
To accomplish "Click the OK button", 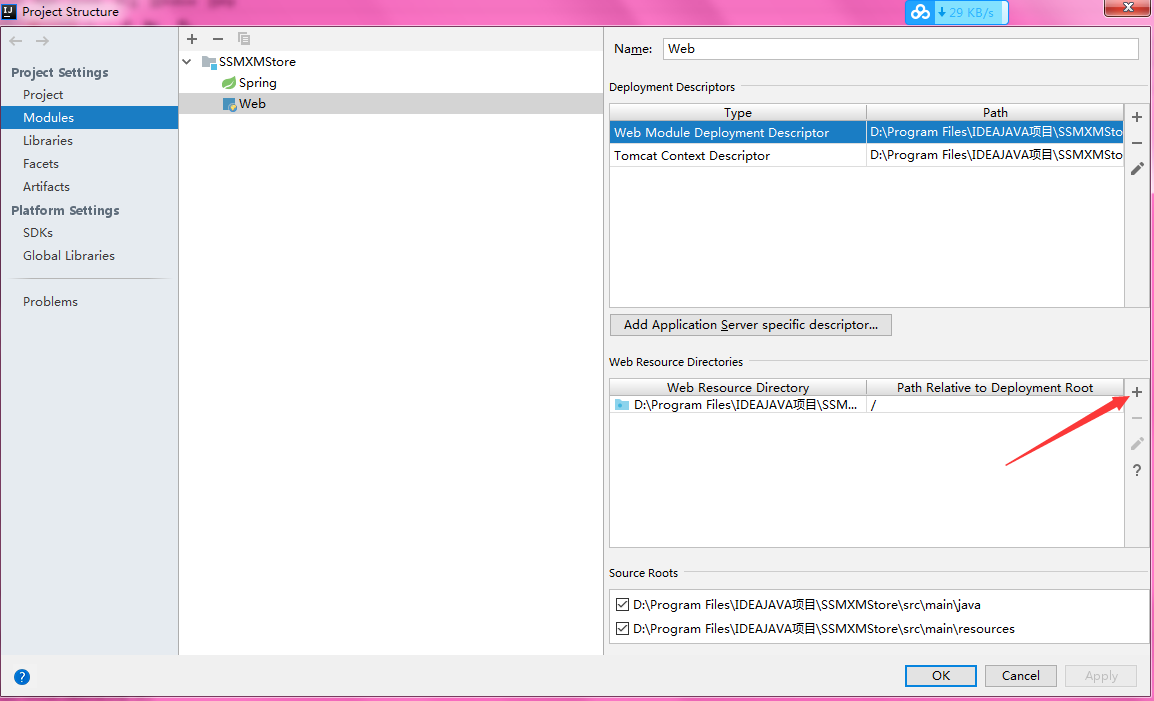I will (x=941, y=676).
